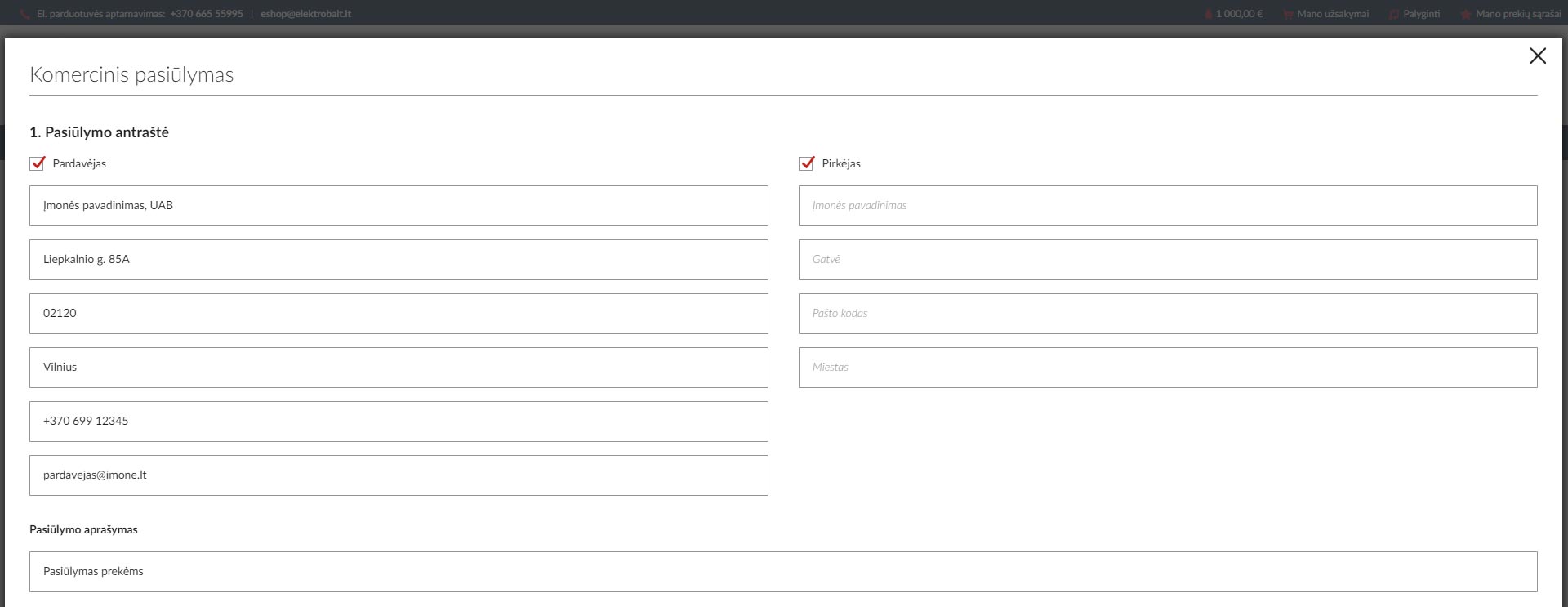Open Mano prekių sąrašai wishlist
Screen dimensions: 1568x607
click(1517, 14)
